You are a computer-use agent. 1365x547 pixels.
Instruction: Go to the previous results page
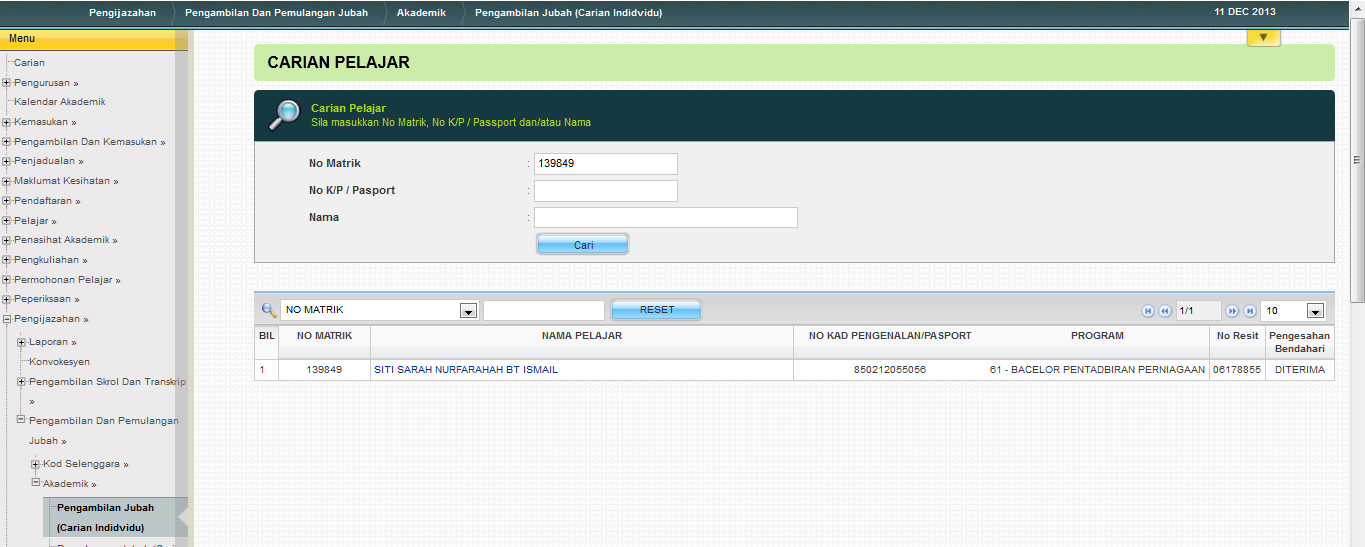(1164, 311)
